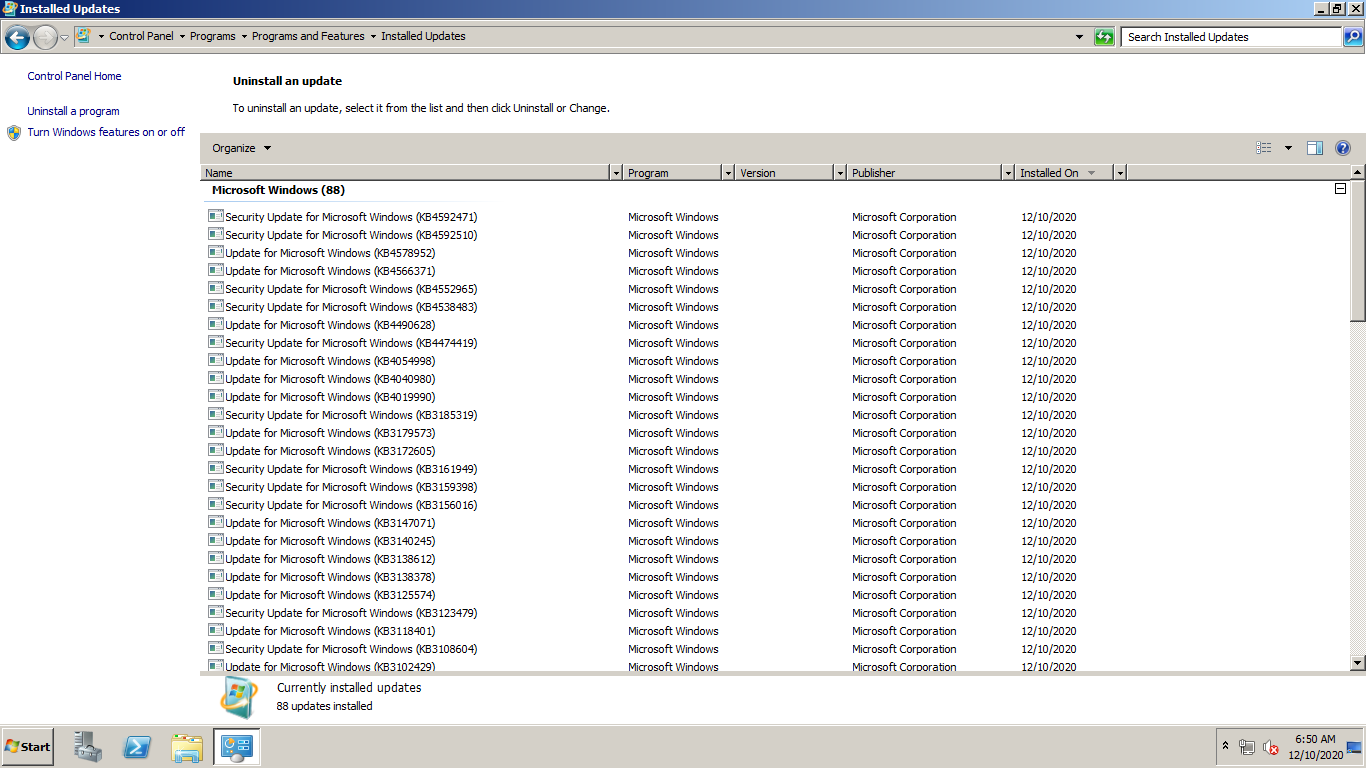
Task: Click icon of Security Update KB4538483
Action: [x=216, y=306]
